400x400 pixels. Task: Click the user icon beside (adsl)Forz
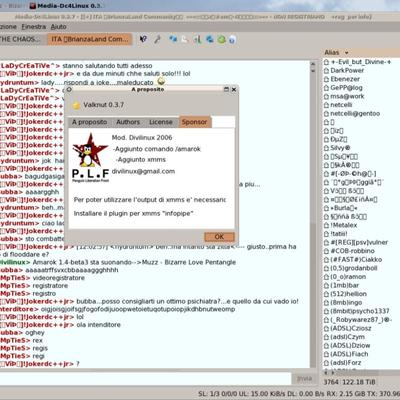pyautogui.click(x=327, y=363)
